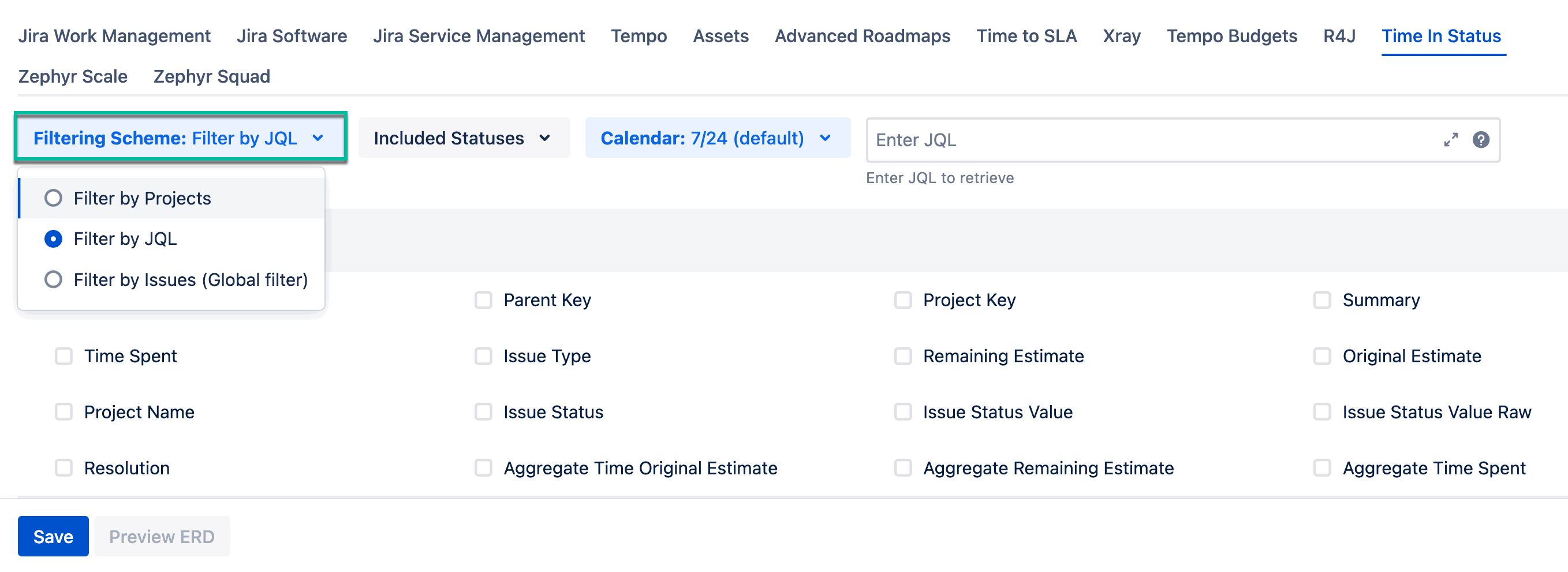This screenshot has width=1568, height=572.
Task: Choose Filter by Issues (Global filter) option
Action: 54,280
